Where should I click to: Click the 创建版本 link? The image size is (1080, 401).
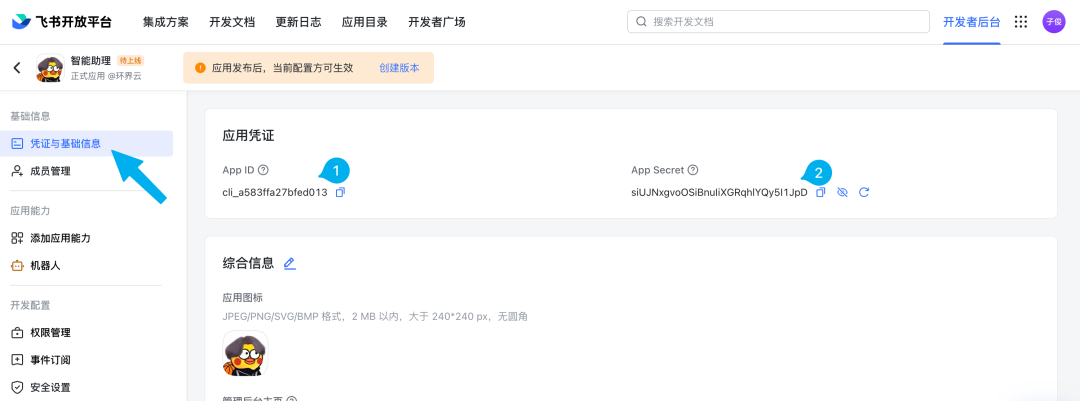pos(399,68)
